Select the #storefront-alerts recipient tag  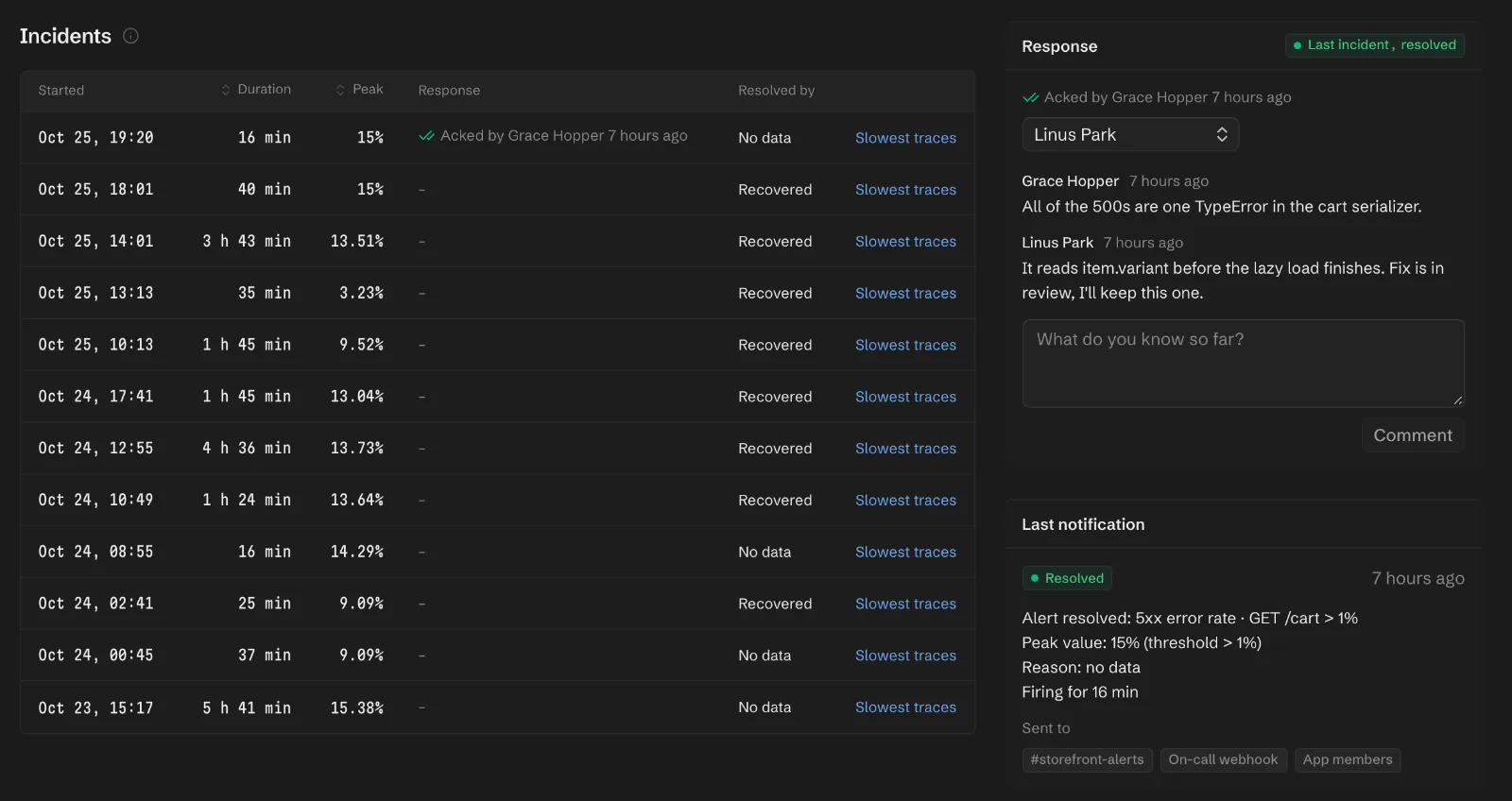tap(1087, 759)
